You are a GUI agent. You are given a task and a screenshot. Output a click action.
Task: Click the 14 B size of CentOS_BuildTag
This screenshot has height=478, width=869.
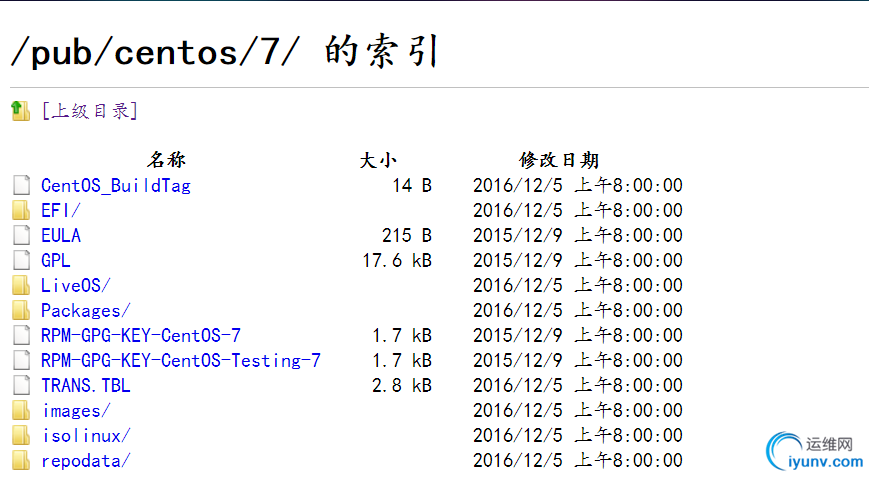(412, 186)
